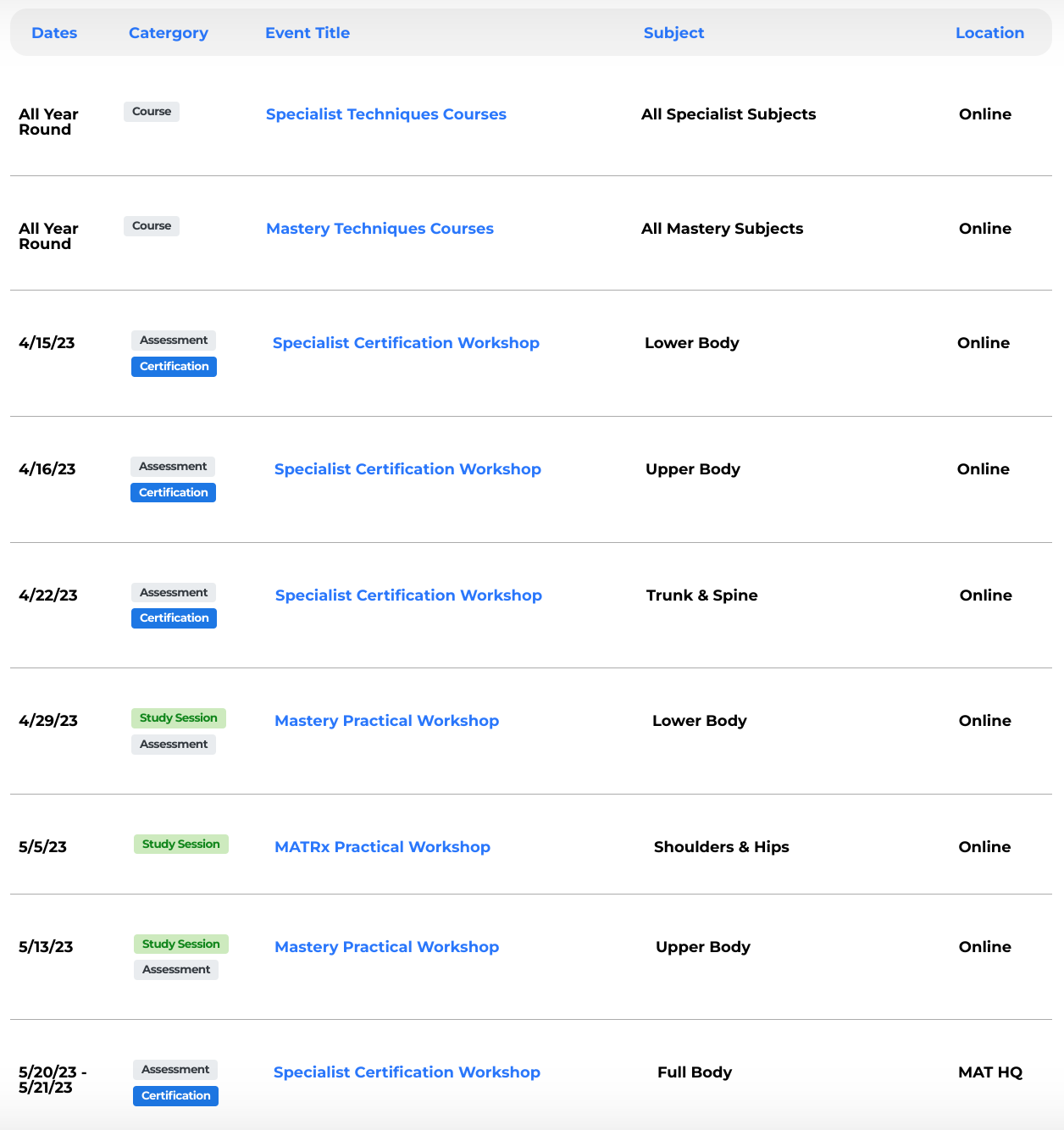Select the Study Session tag on 5/5/23
The image size is (1064, 1130).
pyautogui.click(x=181, y=845)
